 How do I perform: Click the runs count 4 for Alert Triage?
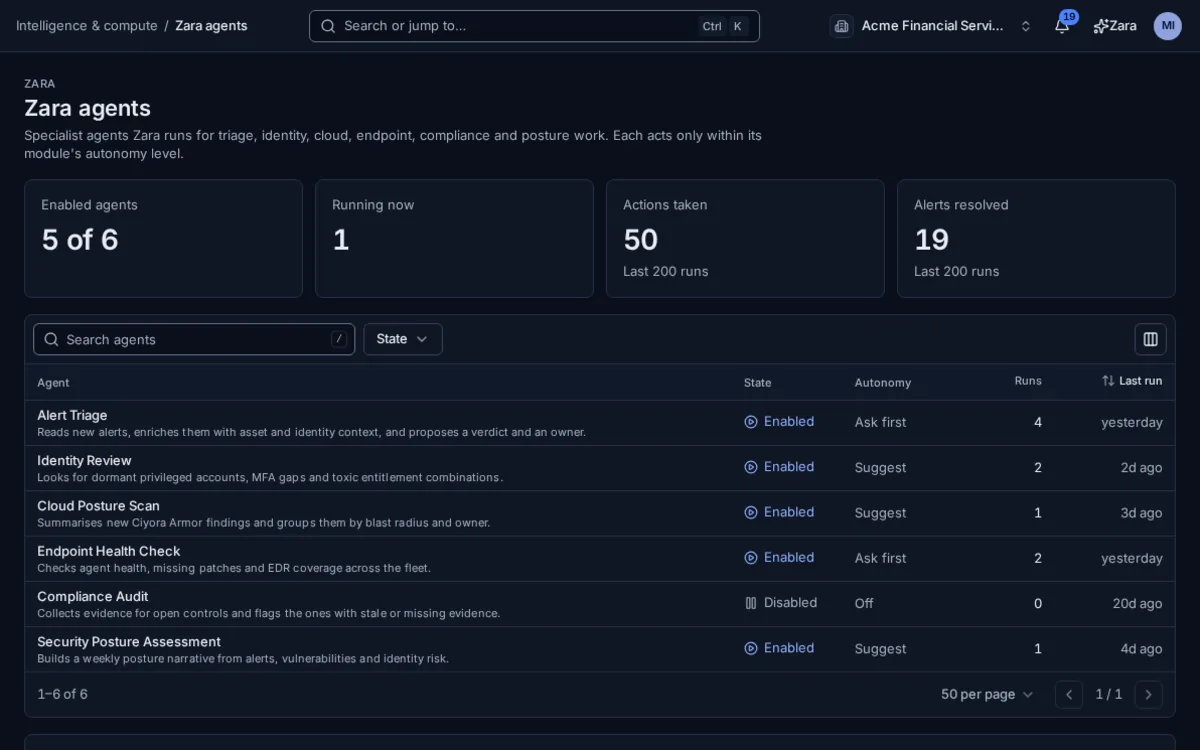(1038, 422)
